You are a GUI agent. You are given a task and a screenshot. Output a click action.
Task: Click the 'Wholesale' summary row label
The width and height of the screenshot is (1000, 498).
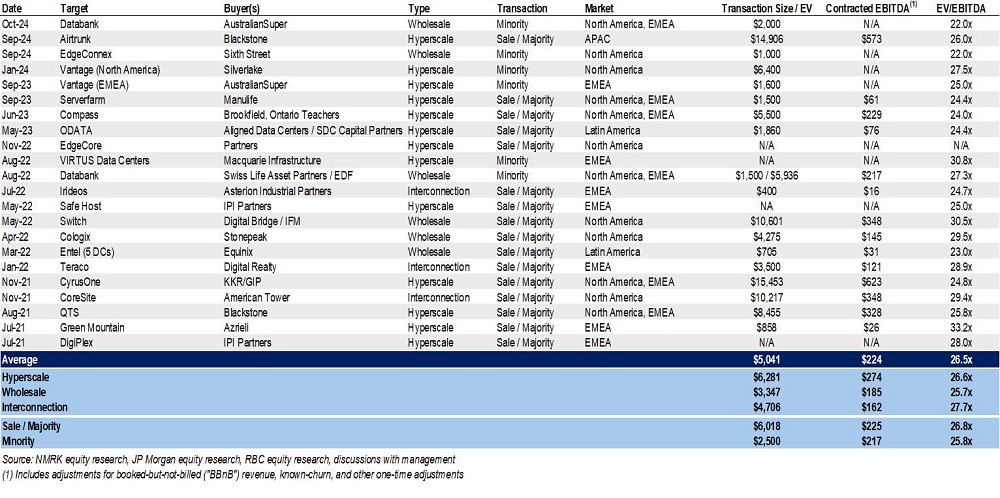pos(24,392)
